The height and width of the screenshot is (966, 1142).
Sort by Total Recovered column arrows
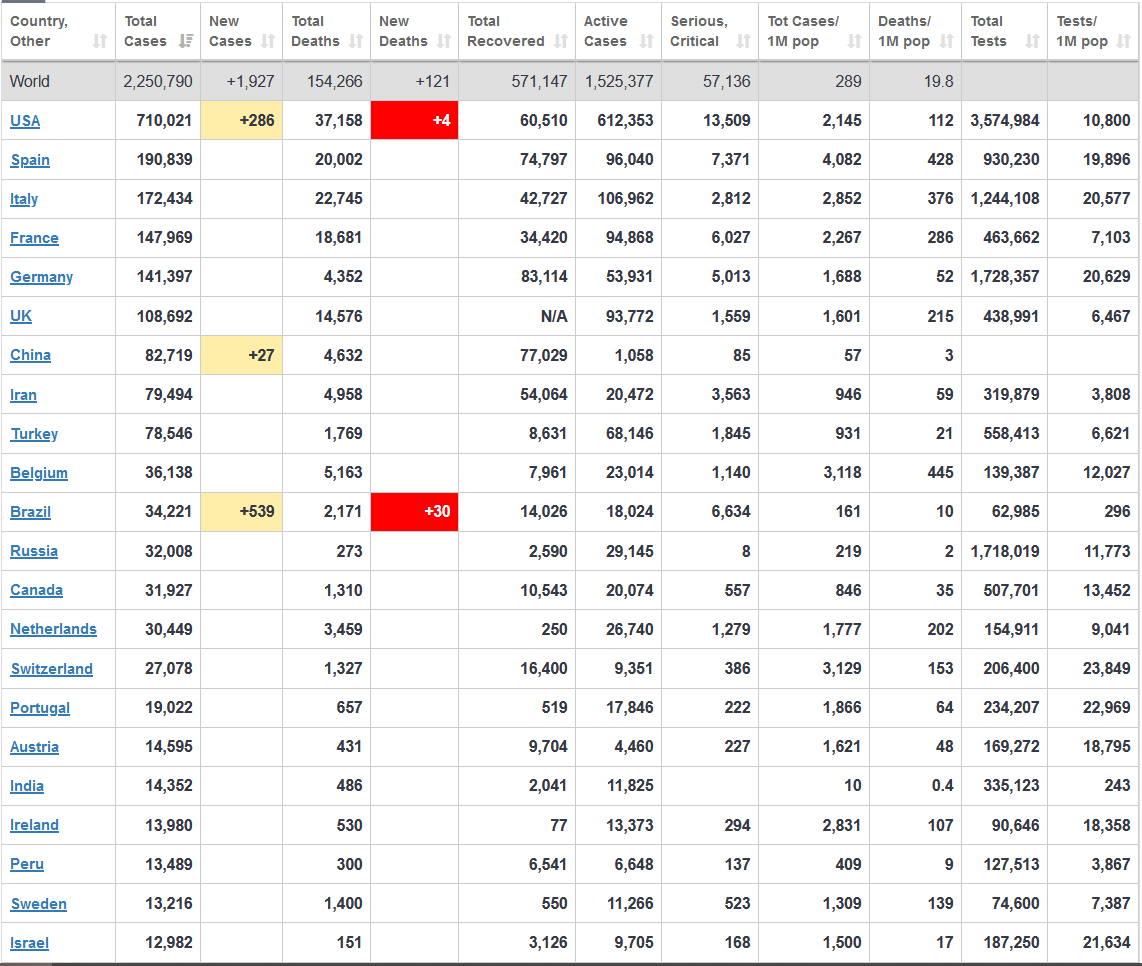[561, 42]
